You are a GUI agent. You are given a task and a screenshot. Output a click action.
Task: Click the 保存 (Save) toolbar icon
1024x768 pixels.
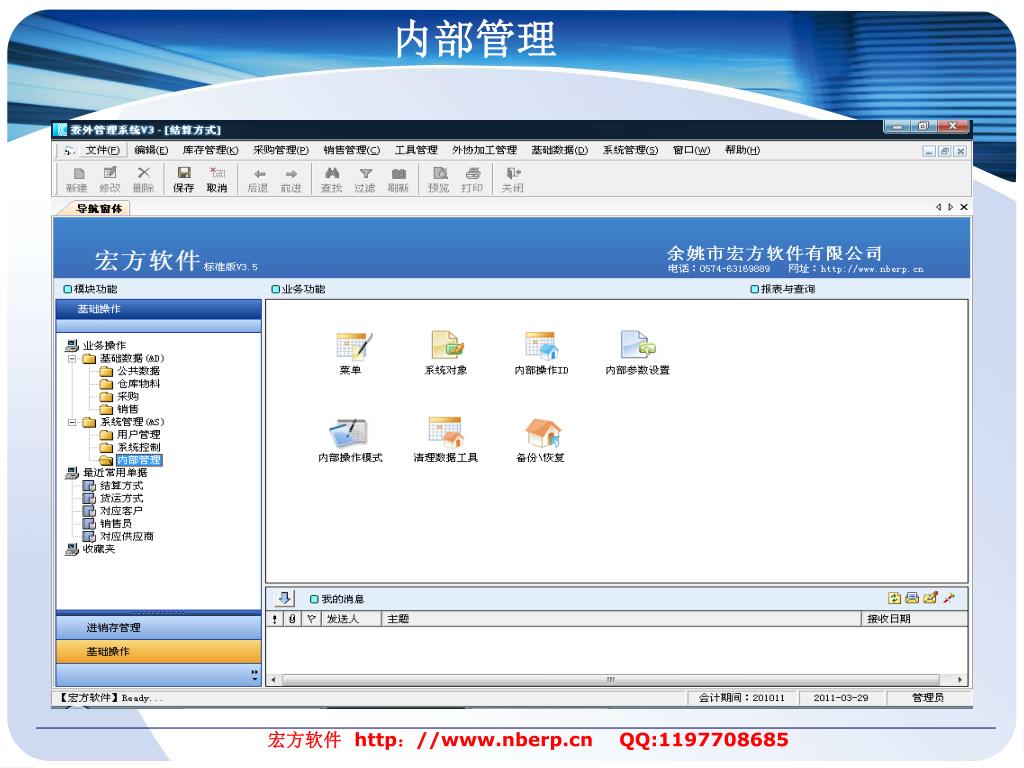tap(184, 179)
